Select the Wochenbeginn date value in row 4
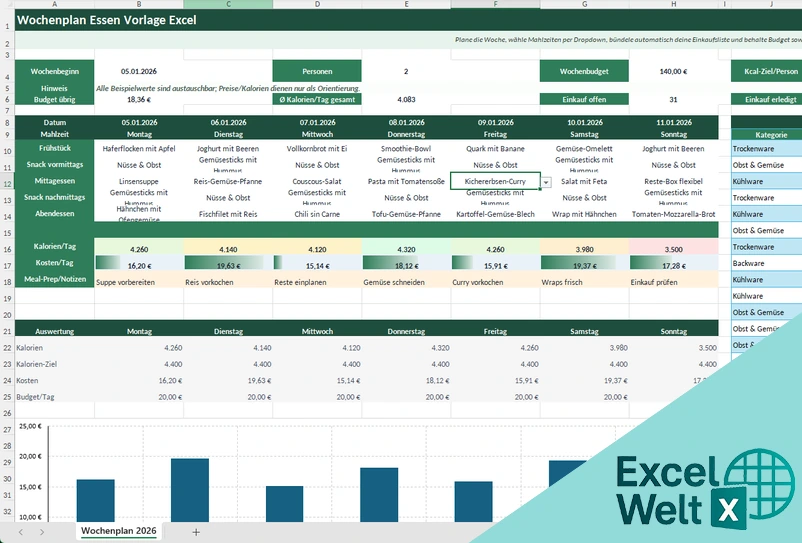Screen dimensions: 802x543 point(139,71)
